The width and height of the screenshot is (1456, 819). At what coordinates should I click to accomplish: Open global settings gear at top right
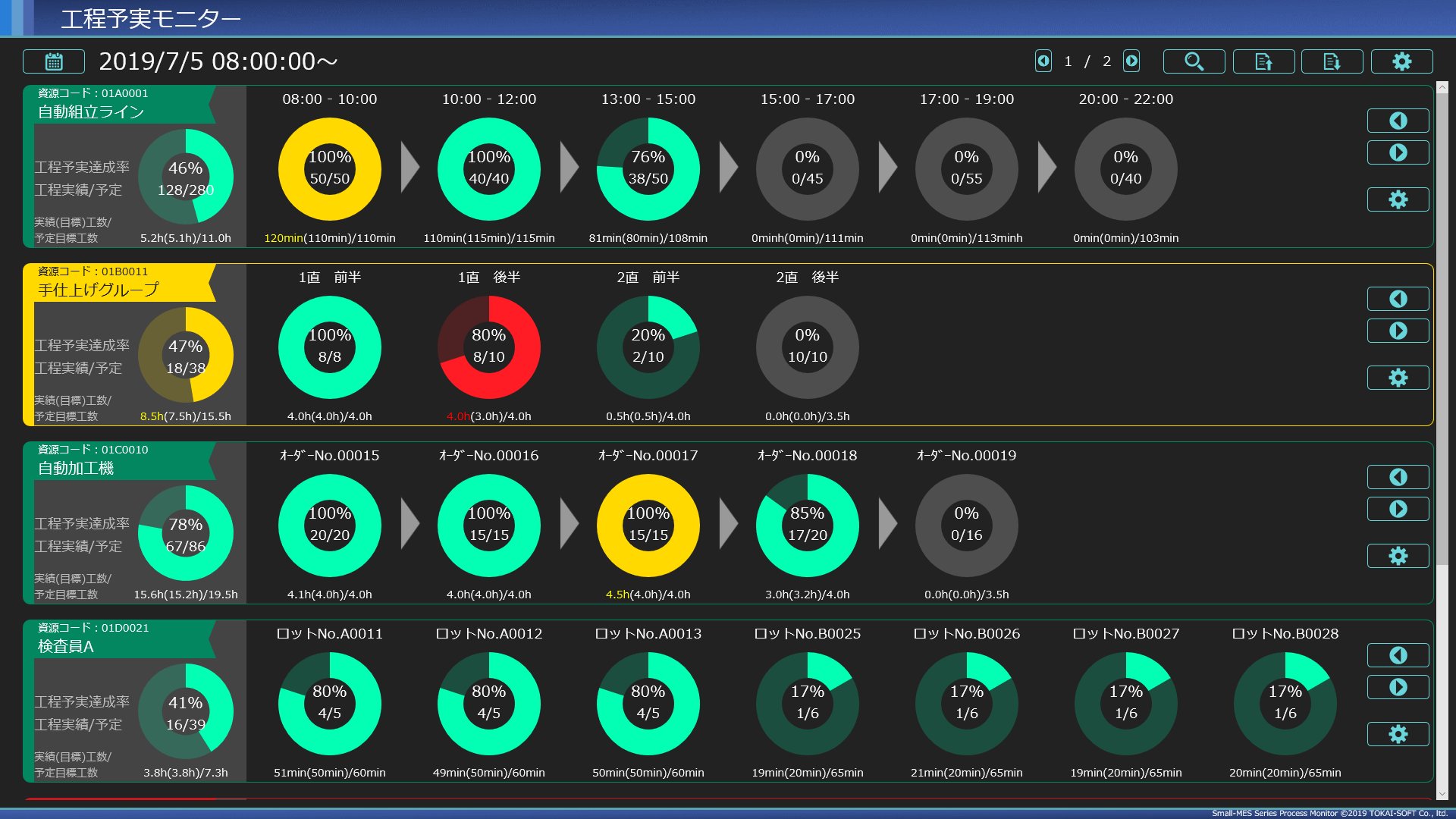tap(1401, 61)
